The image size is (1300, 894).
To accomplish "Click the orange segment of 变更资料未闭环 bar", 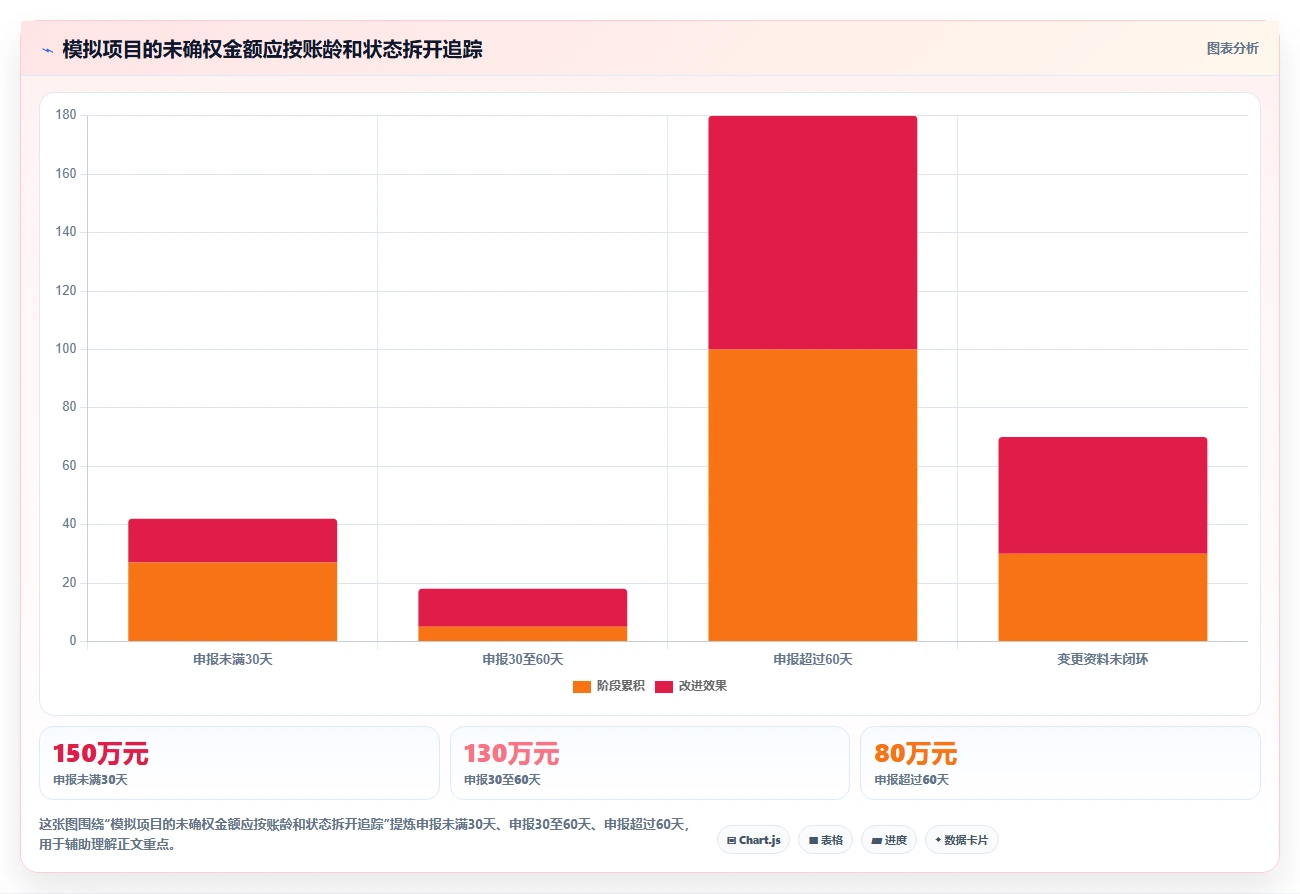I will click(x=1102, y=597).
